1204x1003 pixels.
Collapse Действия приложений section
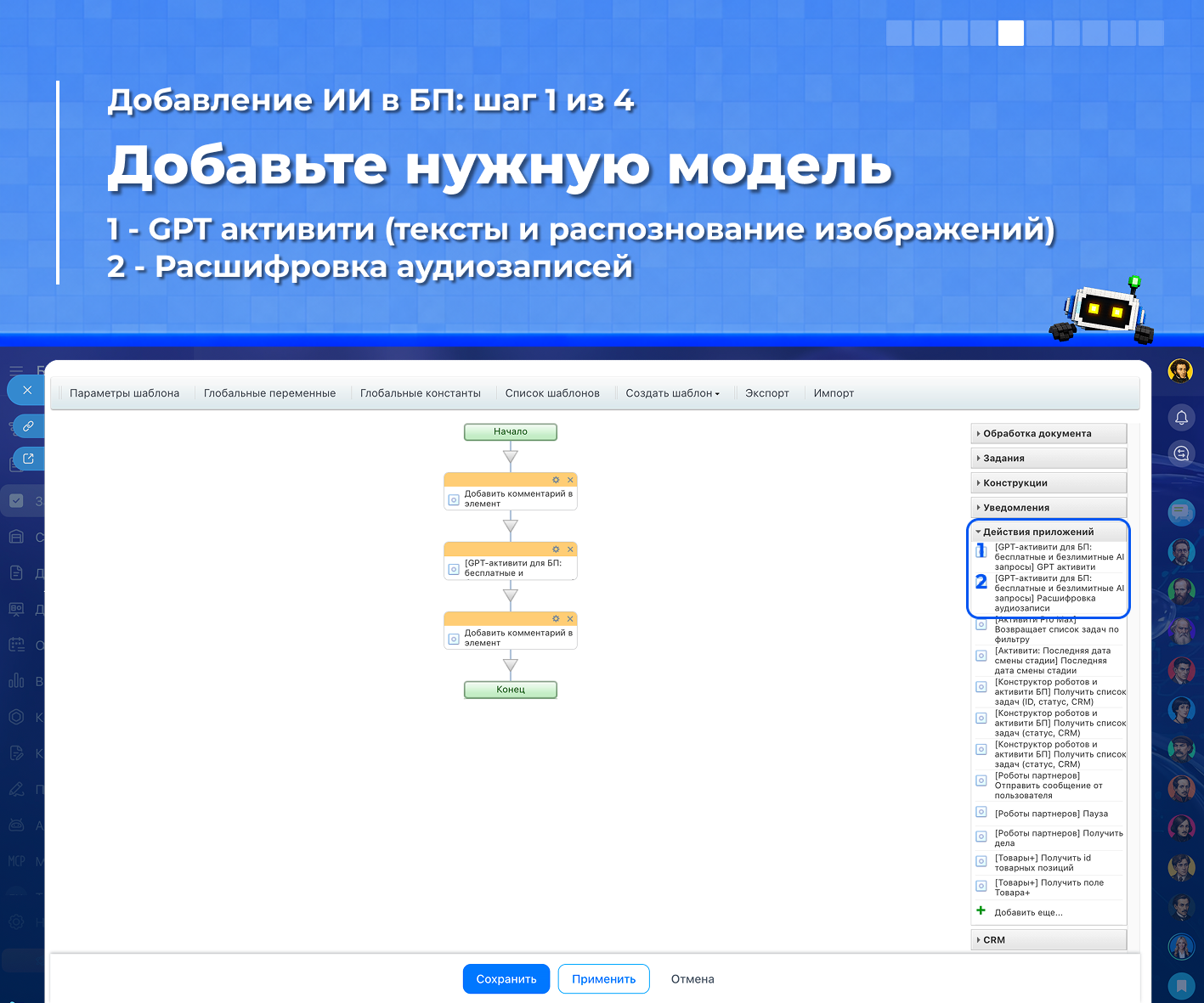(x=1049, y=532)
